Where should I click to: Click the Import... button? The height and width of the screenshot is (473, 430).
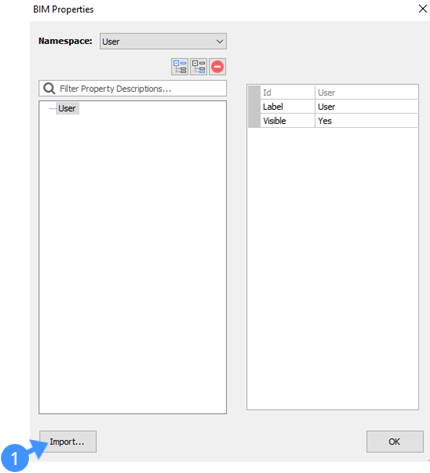click(68, 441)
